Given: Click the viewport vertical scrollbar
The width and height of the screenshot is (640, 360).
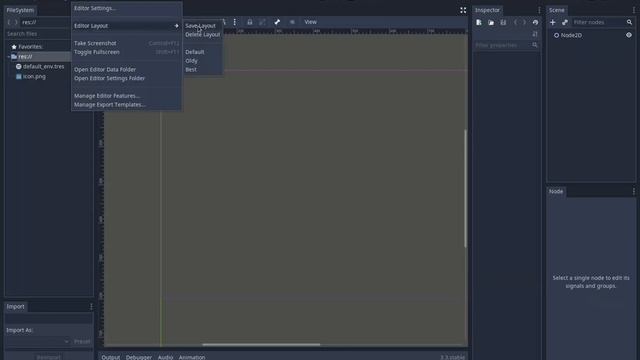Looking at the screenshot, I should [465, 189].
